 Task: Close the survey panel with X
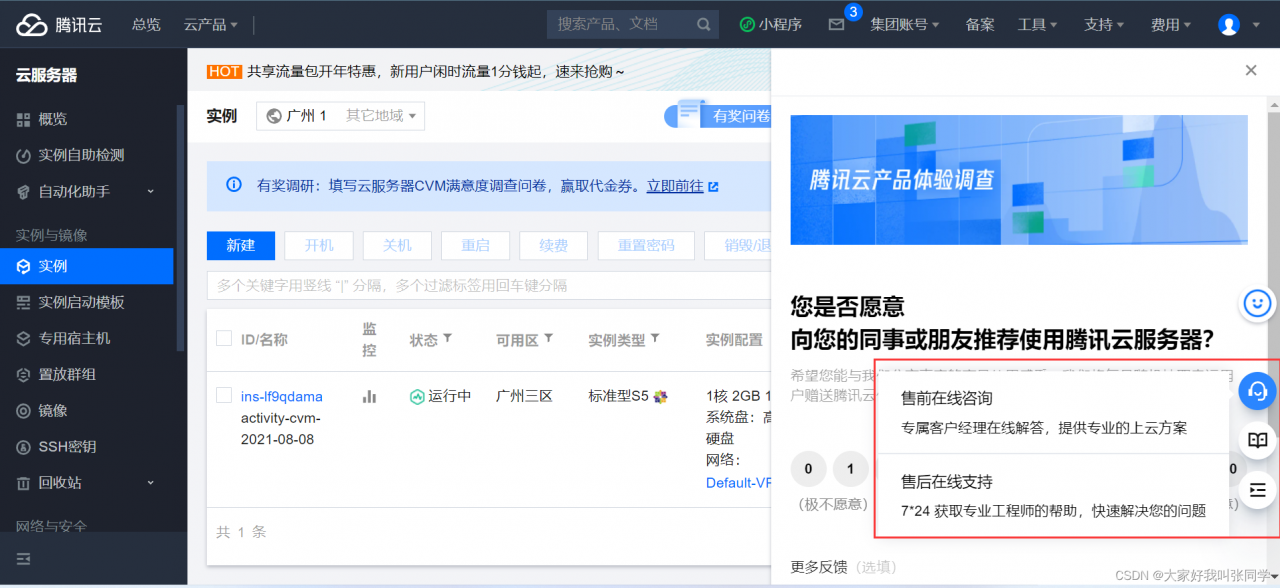1251,70
